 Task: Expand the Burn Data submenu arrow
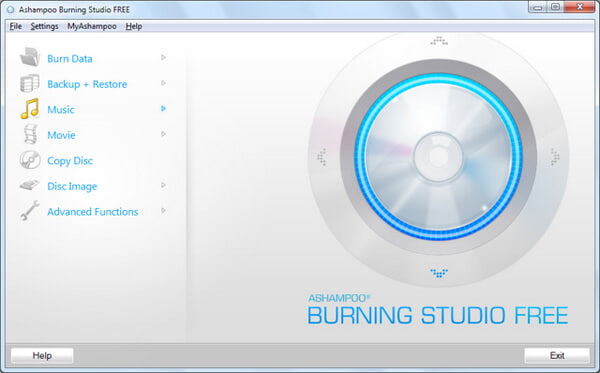click(163, 57)
